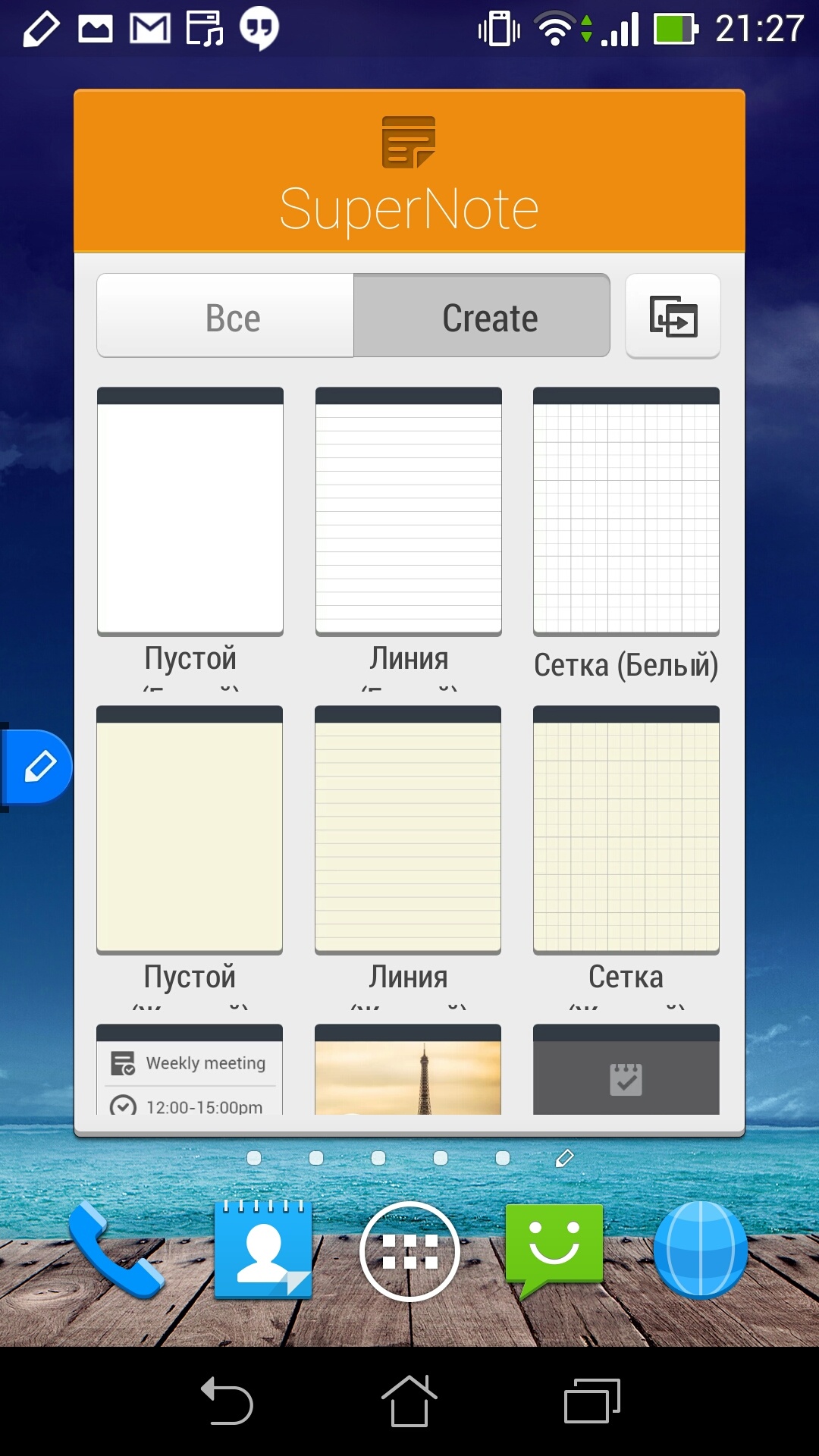Image resolution: width=819 pixels, height=1456 pixels.
Task: Launch the Messaging app with smiley icon
Action: (554, 1250)
